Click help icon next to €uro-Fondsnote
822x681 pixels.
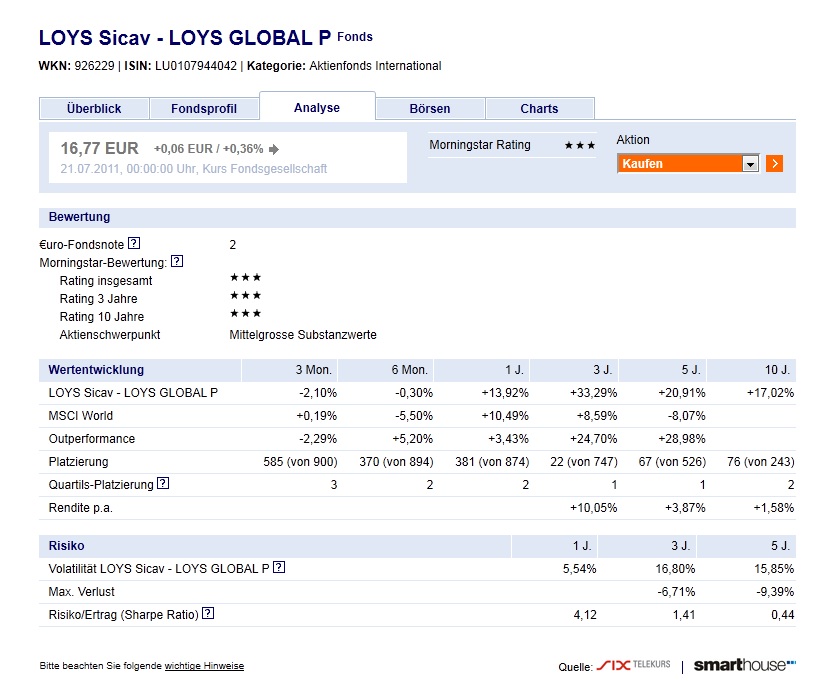point(134,243)
